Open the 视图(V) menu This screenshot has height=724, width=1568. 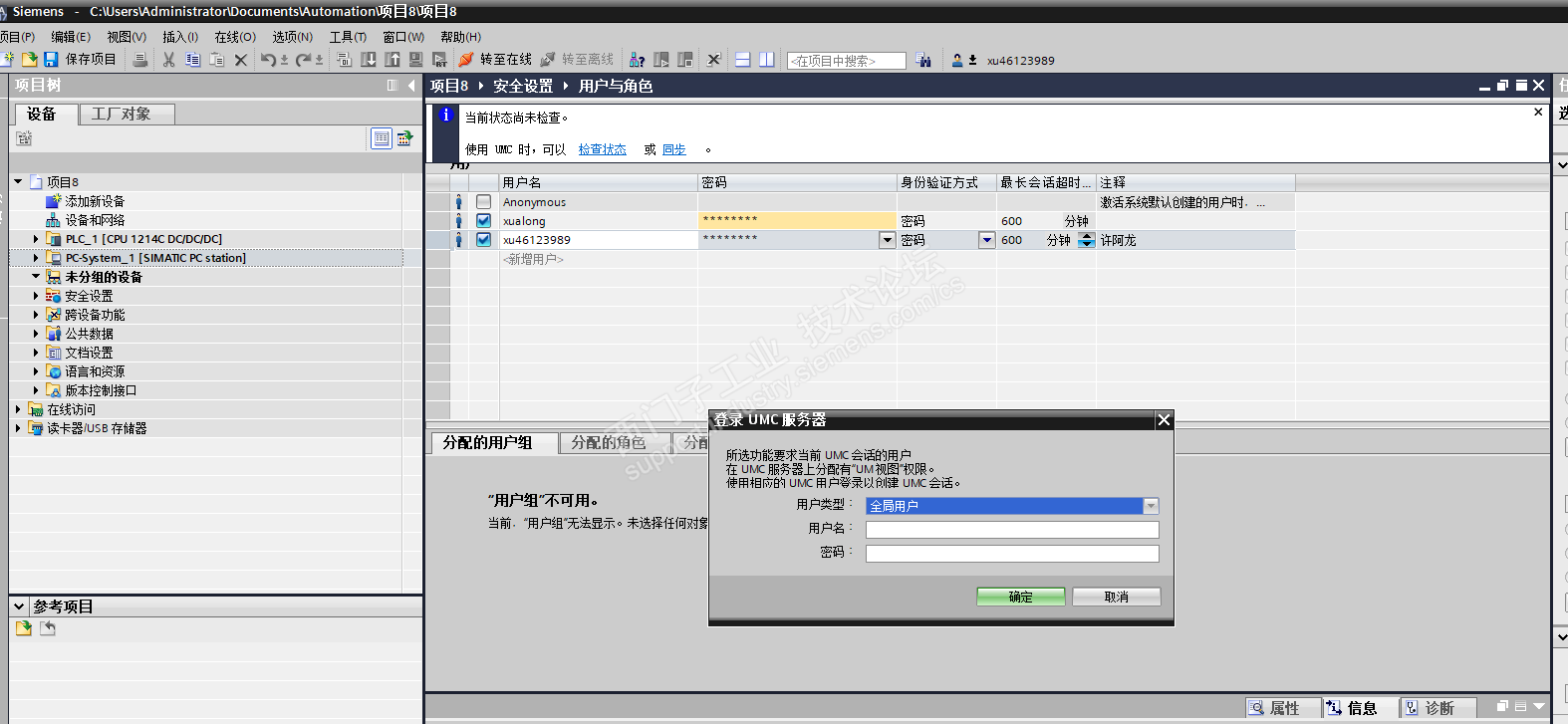(127, 37)
